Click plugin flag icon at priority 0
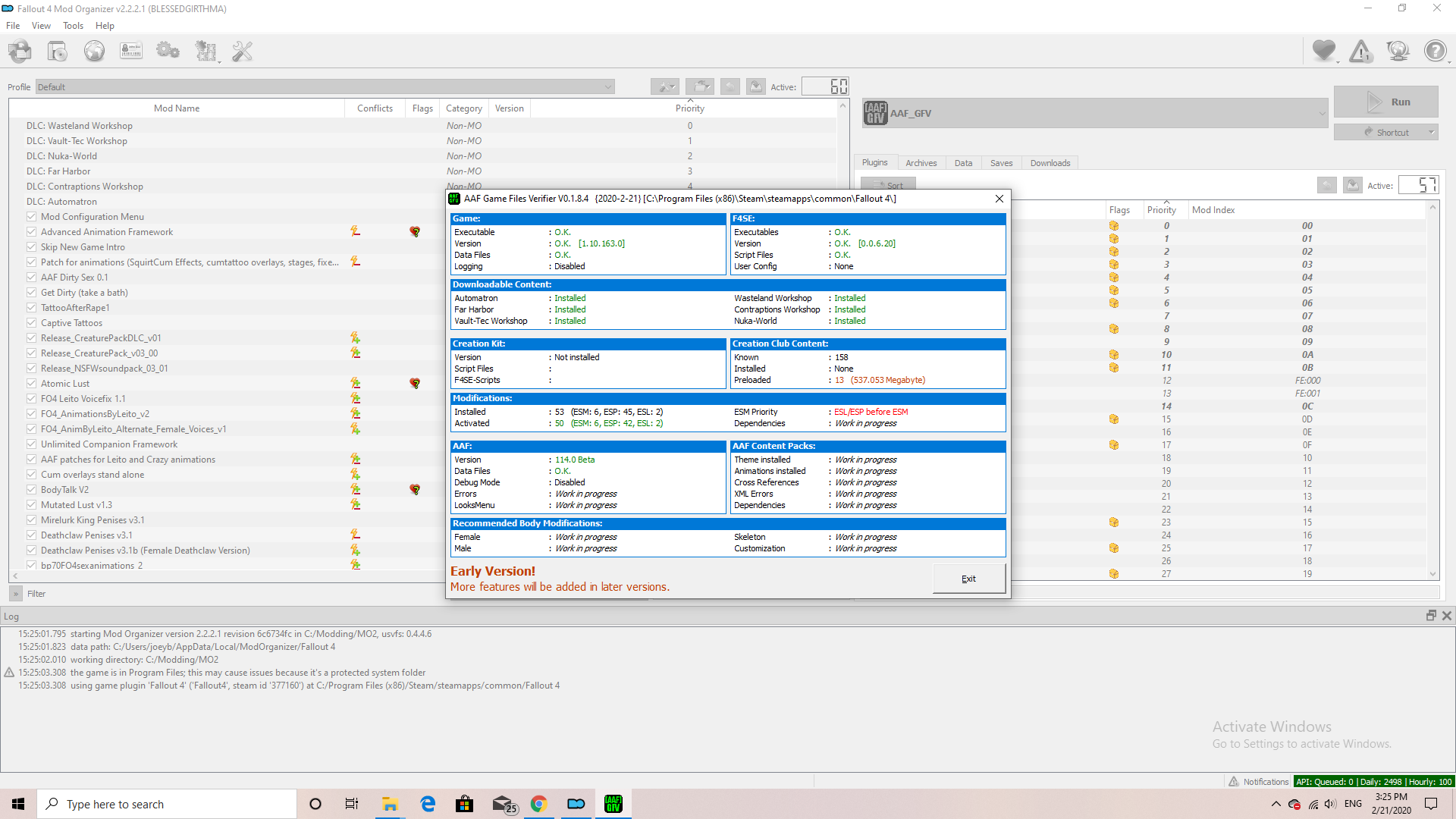Image resolution: width=1456 pixels, height=819 pixels. click(x=1114, y=225)
